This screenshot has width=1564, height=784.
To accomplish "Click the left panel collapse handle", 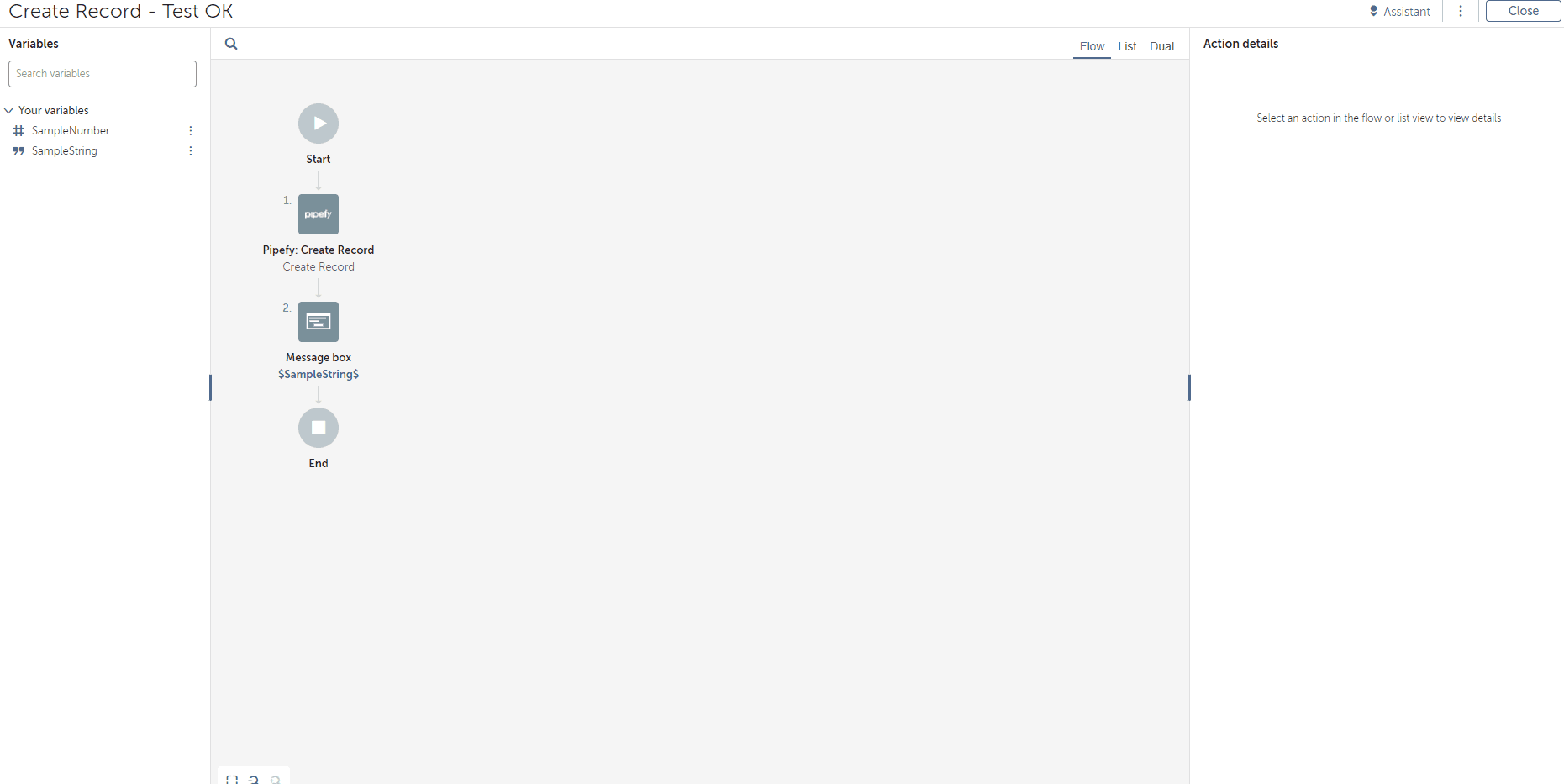I will click(x=210, y=387).
